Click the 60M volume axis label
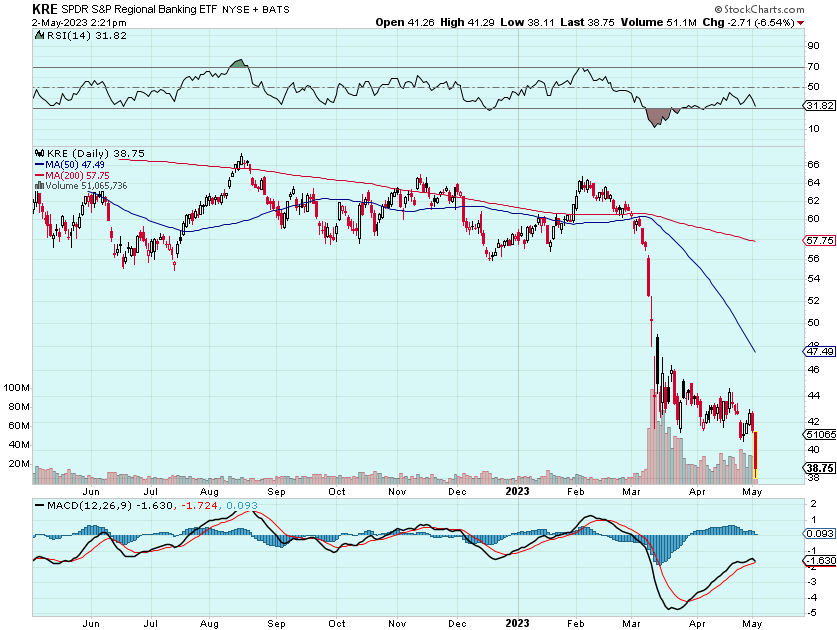Viewport: 837px width, 630px height. tap(19, 426)
